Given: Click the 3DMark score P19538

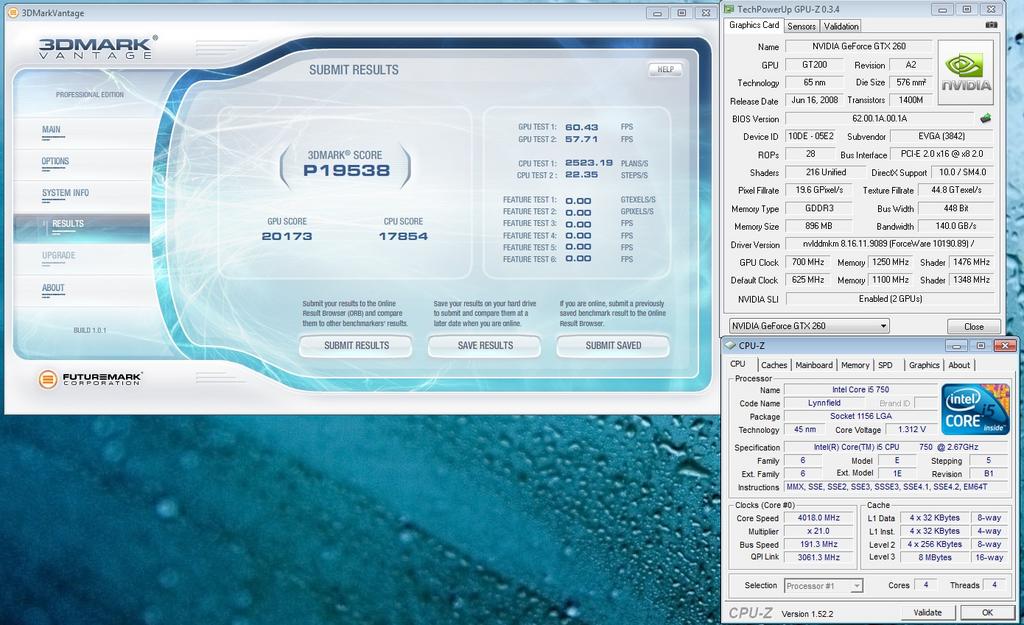Looking at the screenshot, I should (346, 170).
